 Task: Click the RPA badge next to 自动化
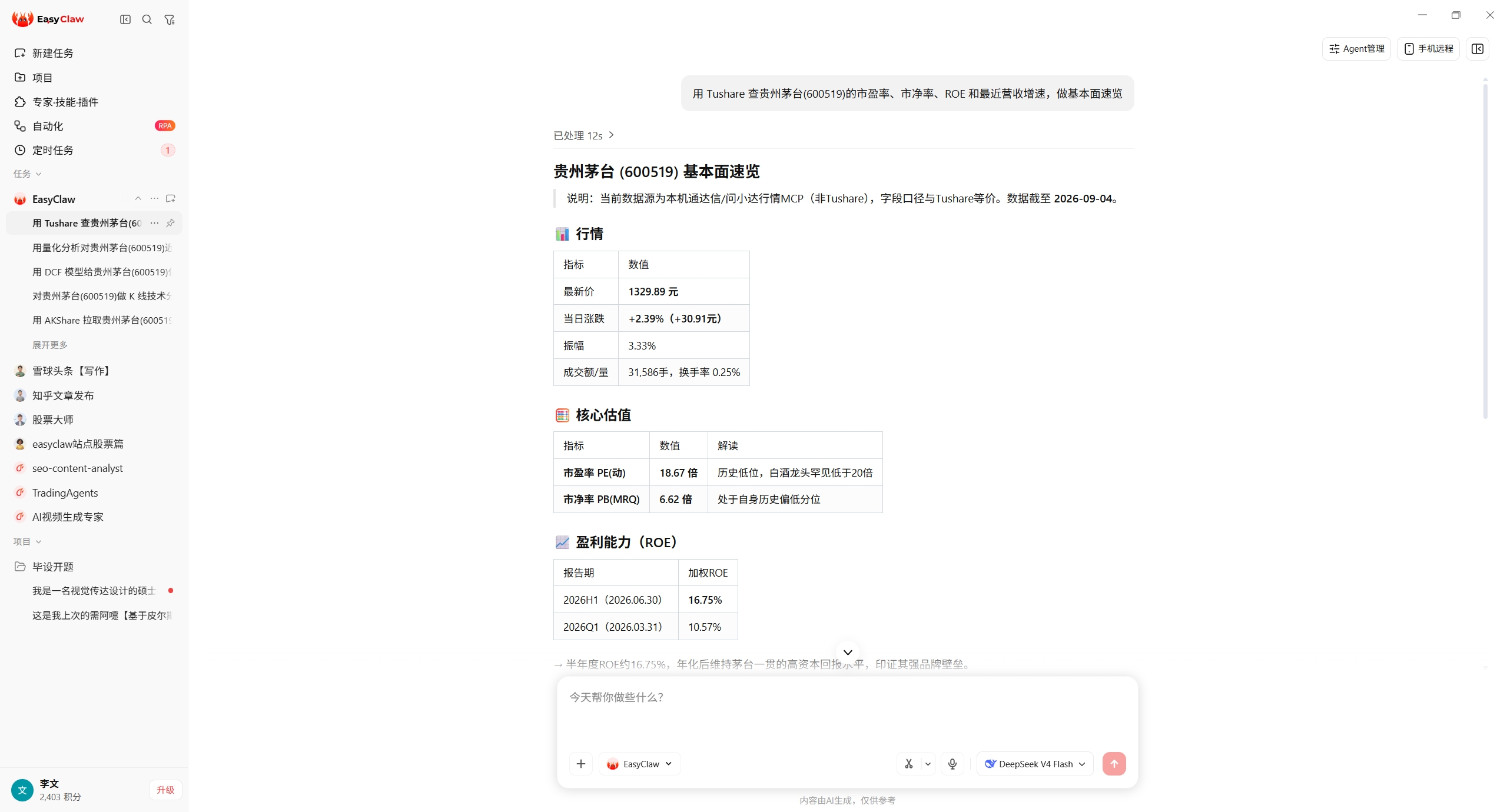tap(165, 126)
